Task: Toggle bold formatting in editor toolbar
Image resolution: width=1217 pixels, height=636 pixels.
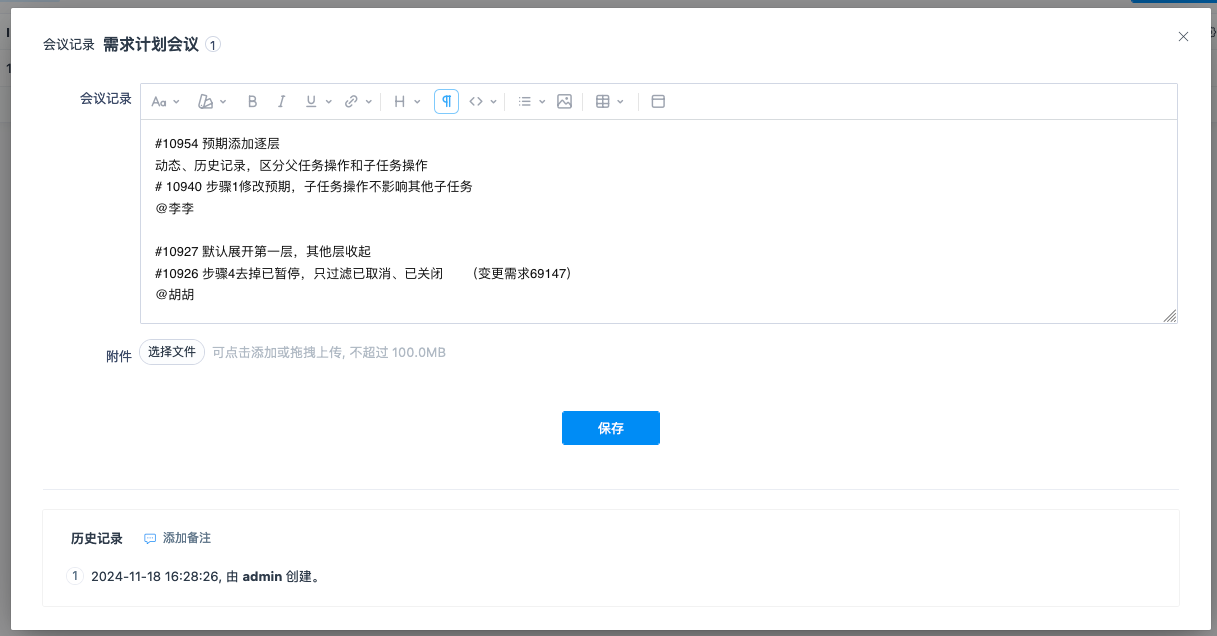Action: tap(253, 101)
